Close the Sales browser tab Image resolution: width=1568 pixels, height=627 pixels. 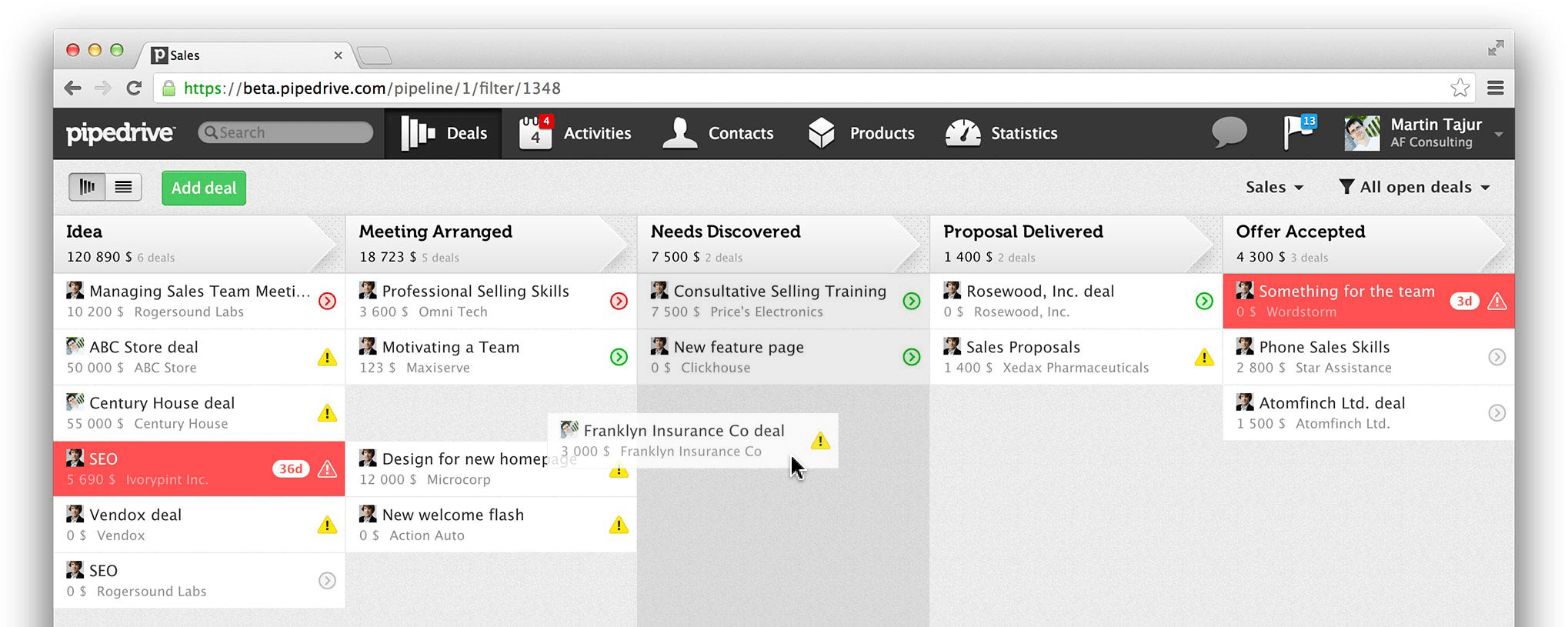tap(338, 55)
